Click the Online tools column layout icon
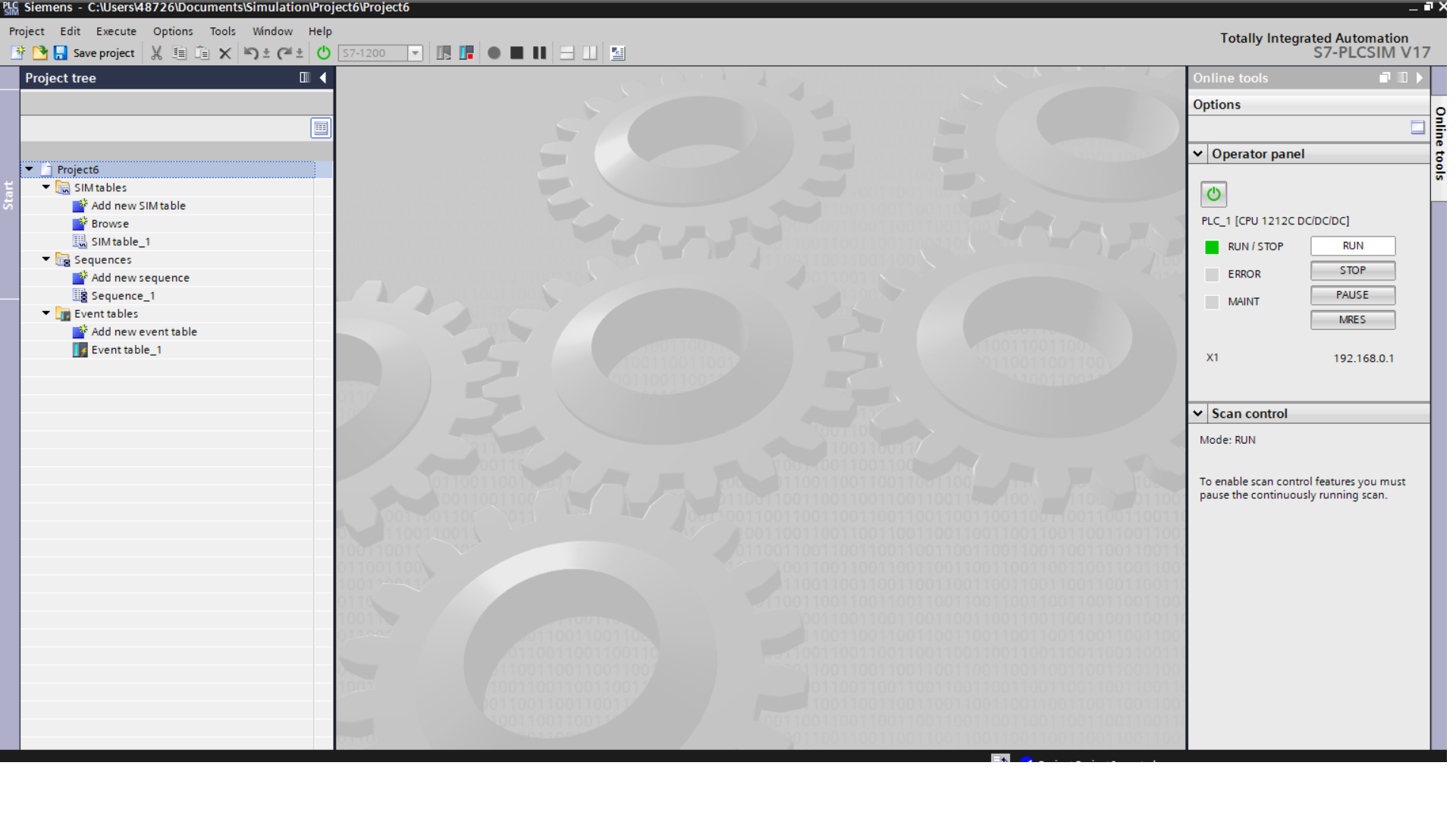This screenshot has width=1456, height=819. (1403, 77)
